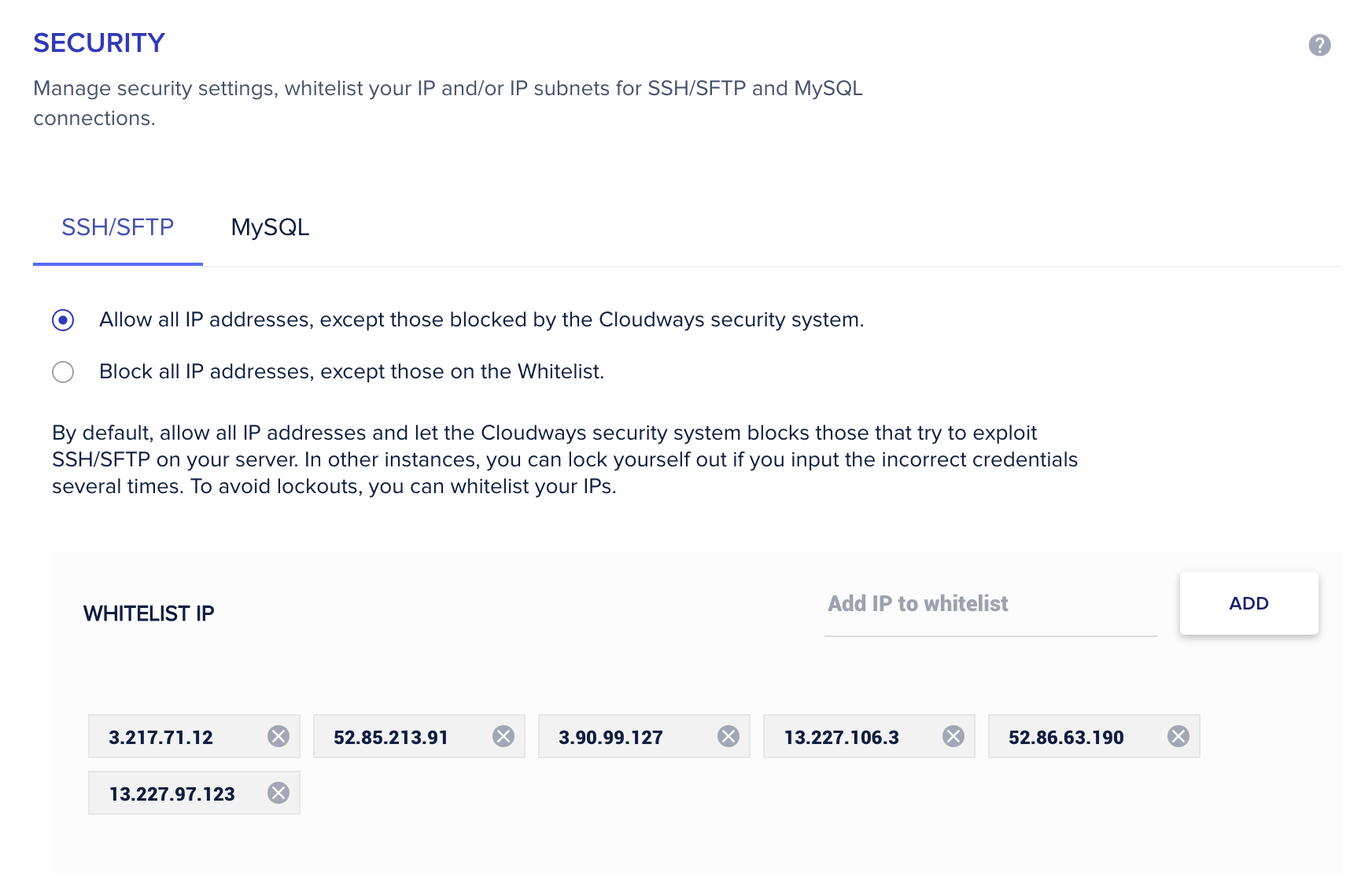
Task: Delete whitelisted IP 52.86.63.190
Action: pyautogui.click(x=1178, y=736)
